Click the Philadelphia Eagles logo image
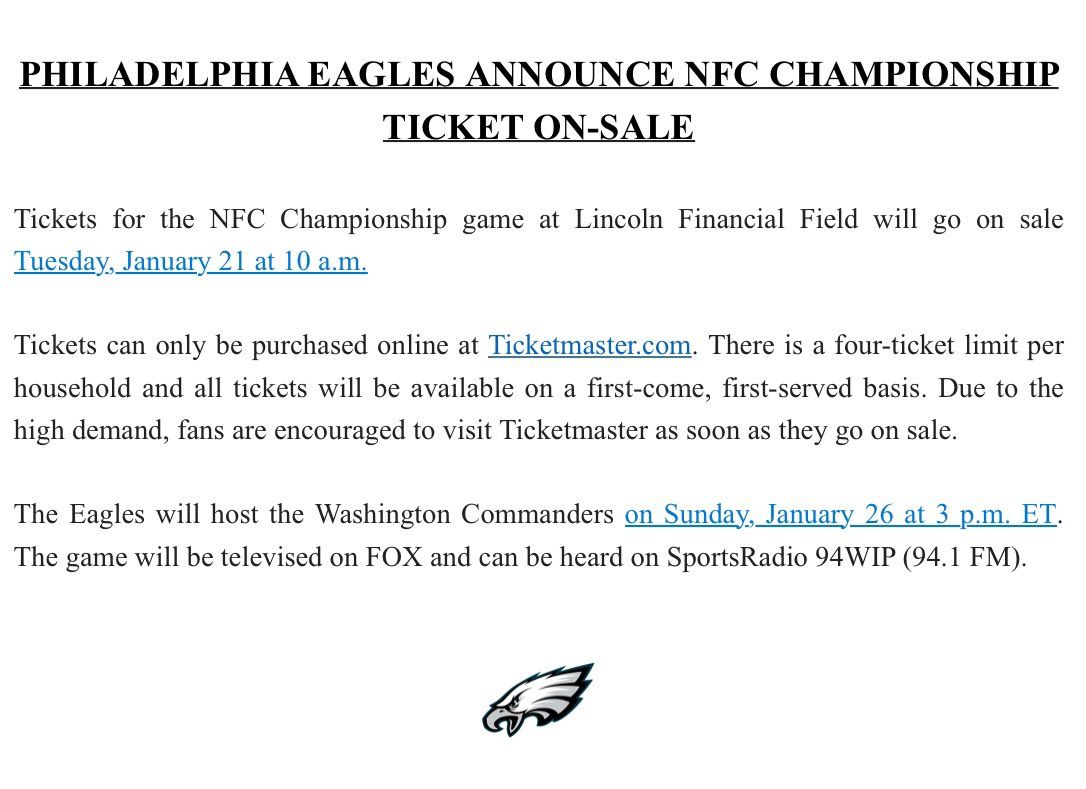 click(538, 700)
